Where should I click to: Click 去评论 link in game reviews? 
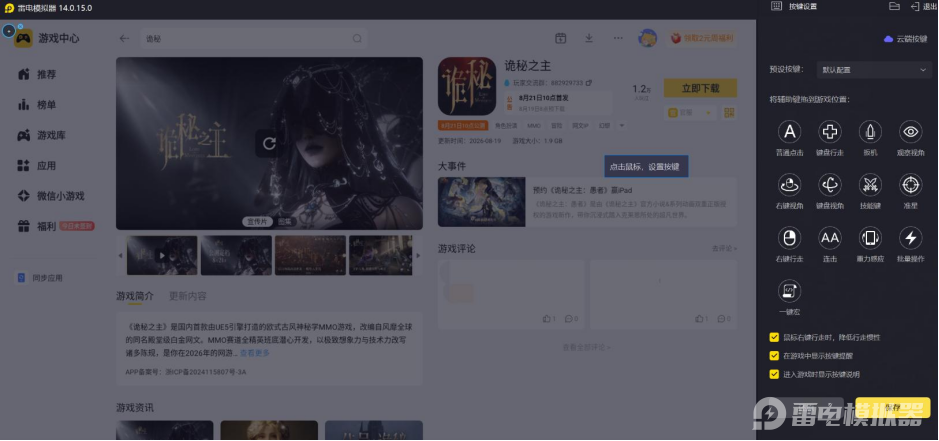[725, 249]
